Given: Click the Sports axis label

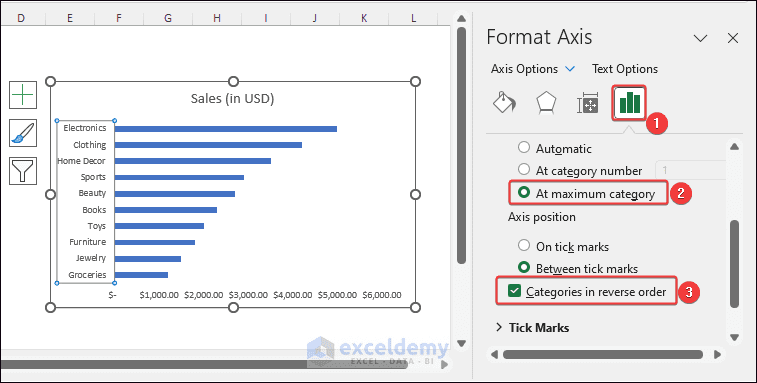Looking at the screenshot, I should 93,177.
